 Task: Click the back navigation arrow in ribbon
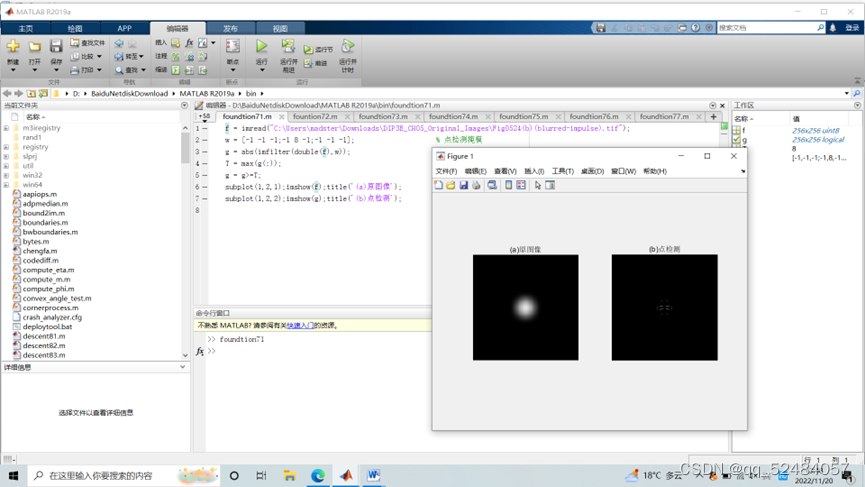click(x=119, y=43)
